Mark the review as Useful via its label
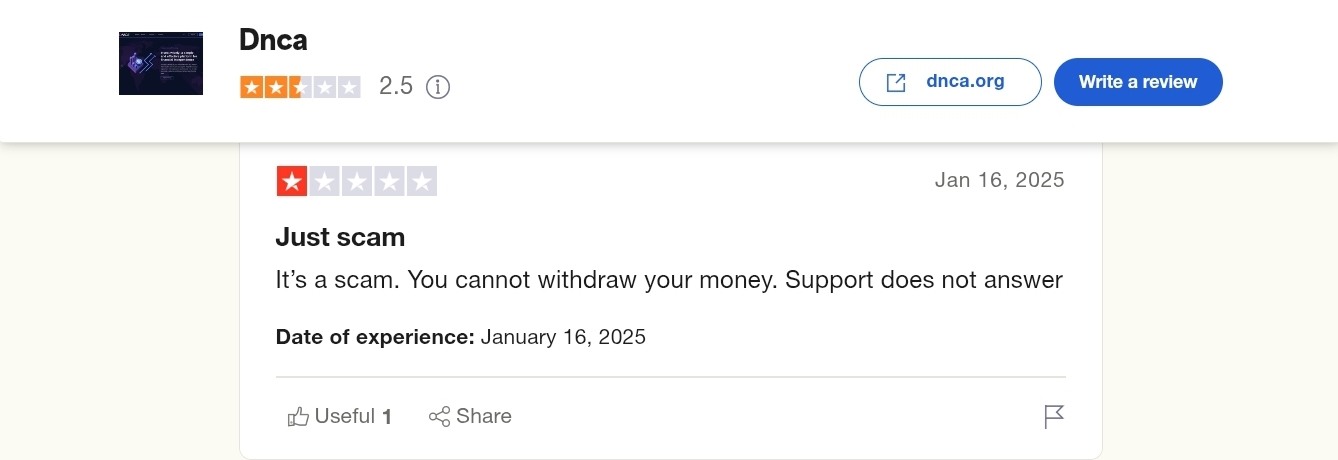Viewport: 1338px width, 460px height. [x=345, y=417]
